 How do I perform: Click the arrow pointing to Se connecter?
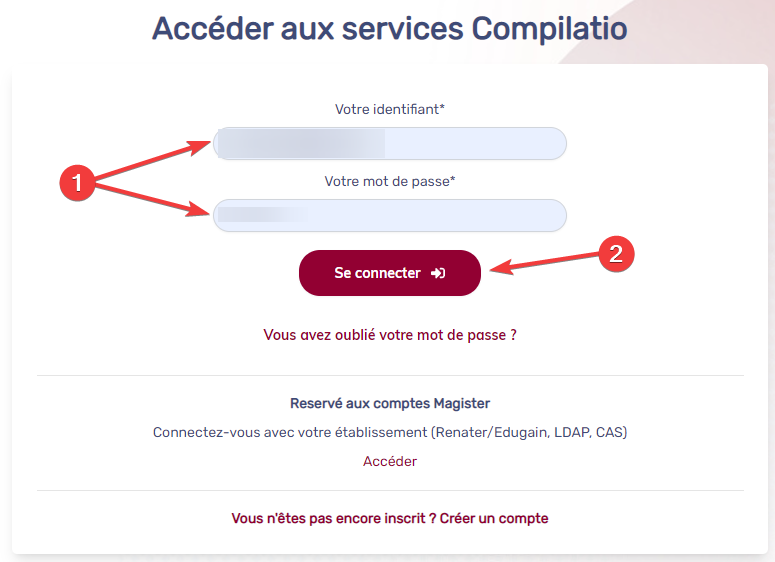tap(545, 262)
